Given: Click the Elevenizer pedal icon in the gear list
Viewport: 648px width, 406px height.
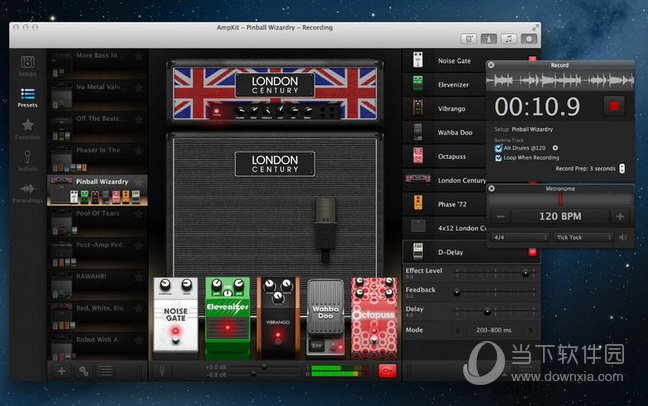Looking at the screenshot, I should pos(418,84).
